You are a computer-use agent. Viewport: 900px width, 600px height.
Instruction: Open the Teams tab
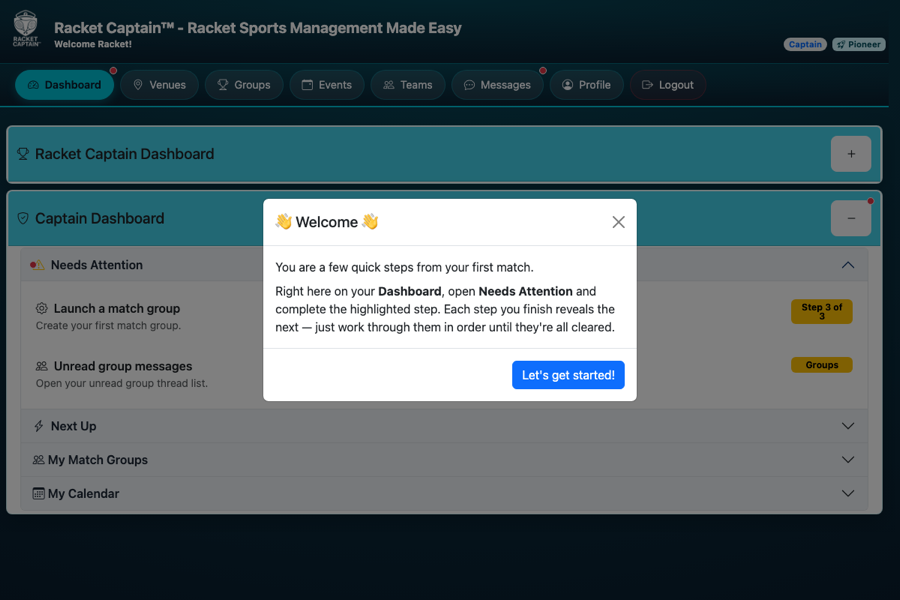408,85
